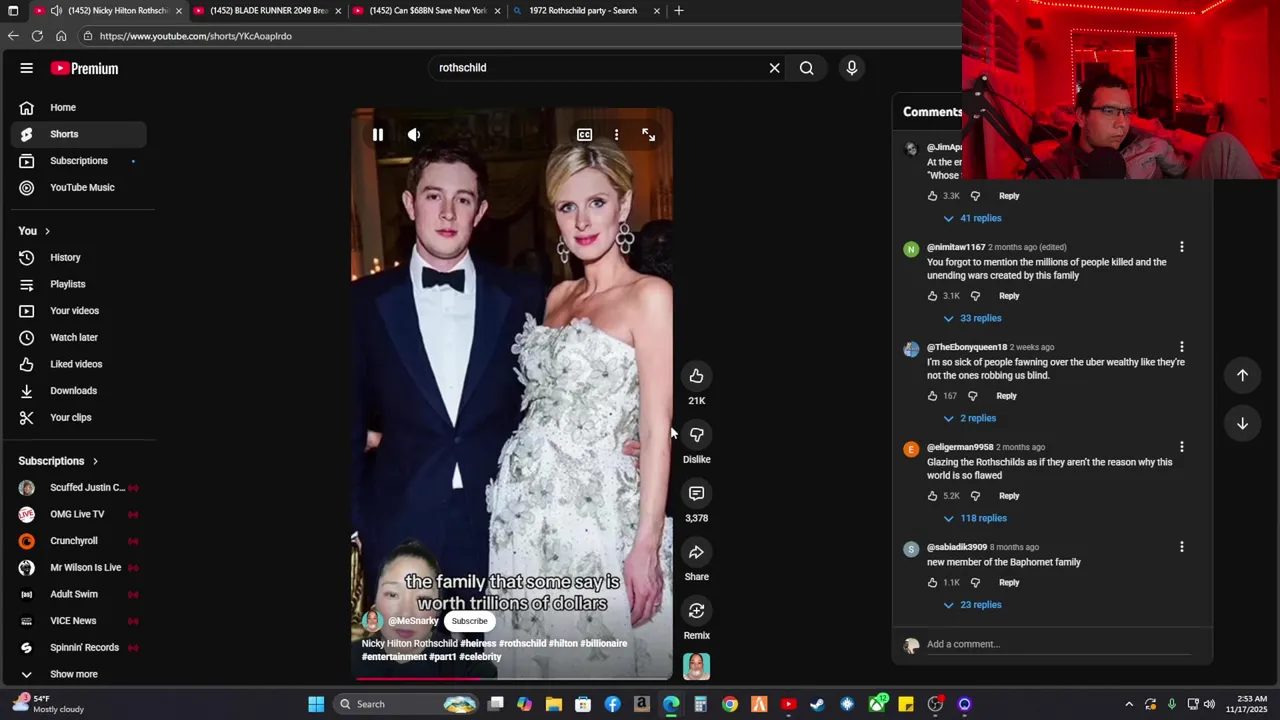The image size is (1280, 720).
Task: Go to previous Short with up arrow
Action: (x=1242, y=375)
